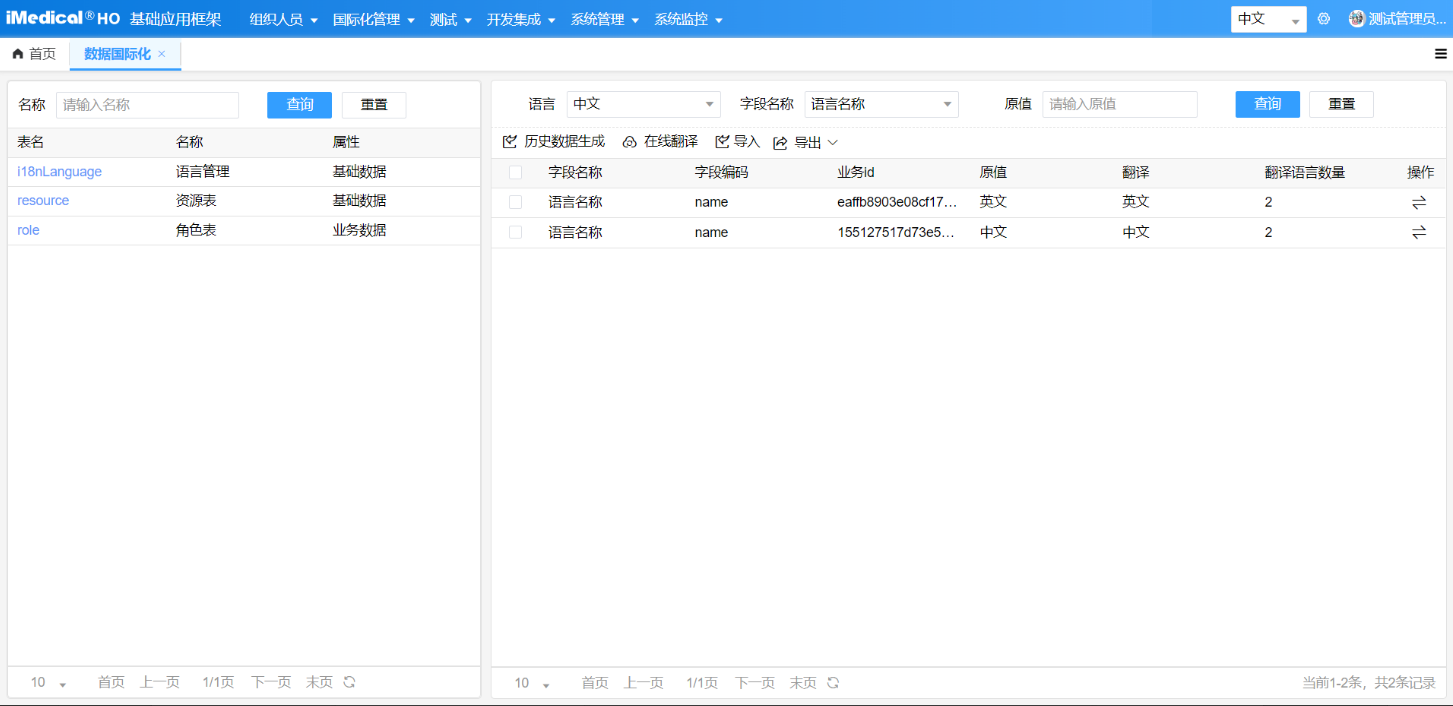Screen dimensions: 1453x706
Task: Click the 在线翻译 cloud icon
Action: [x=630, y=142]
